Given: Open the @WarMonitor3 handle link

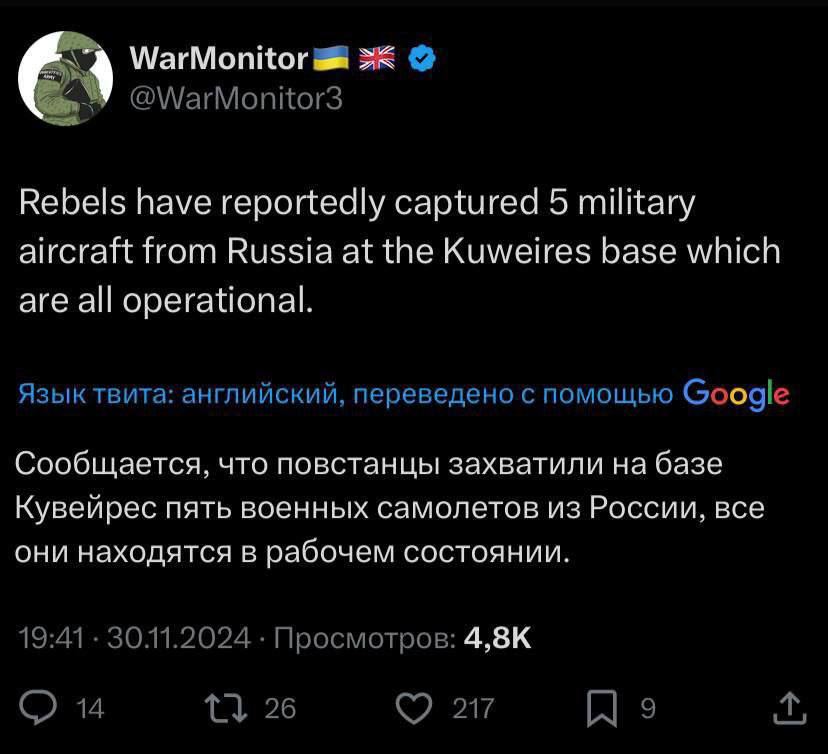Looking at the screenshot, I should (236, 98).
